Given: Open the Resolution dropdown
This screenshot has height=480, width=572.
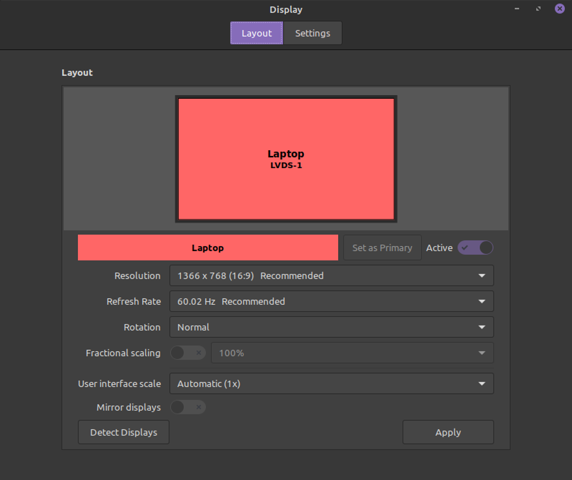Looking at the screenshot, I should (331, 276).
